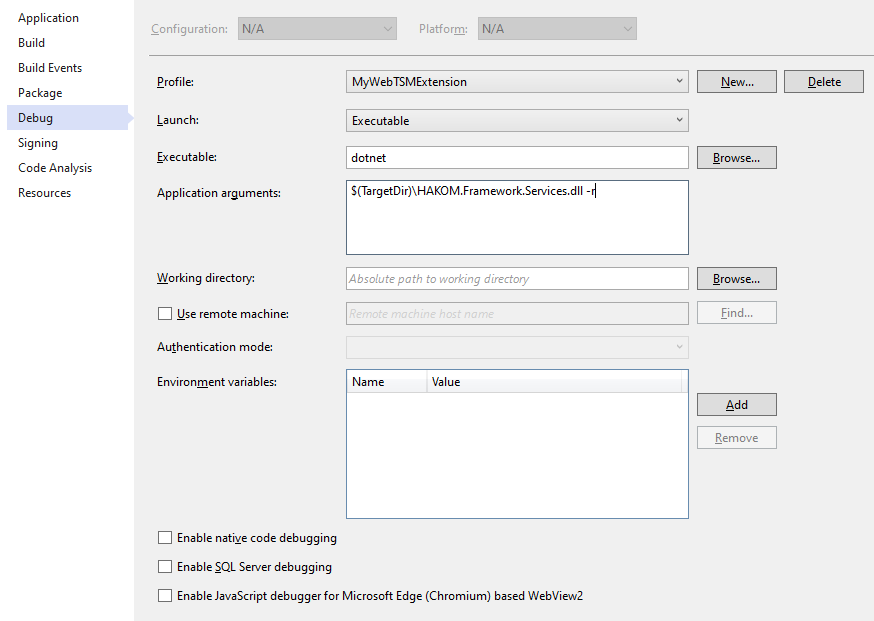Open the Code Analysis tab

55,168
